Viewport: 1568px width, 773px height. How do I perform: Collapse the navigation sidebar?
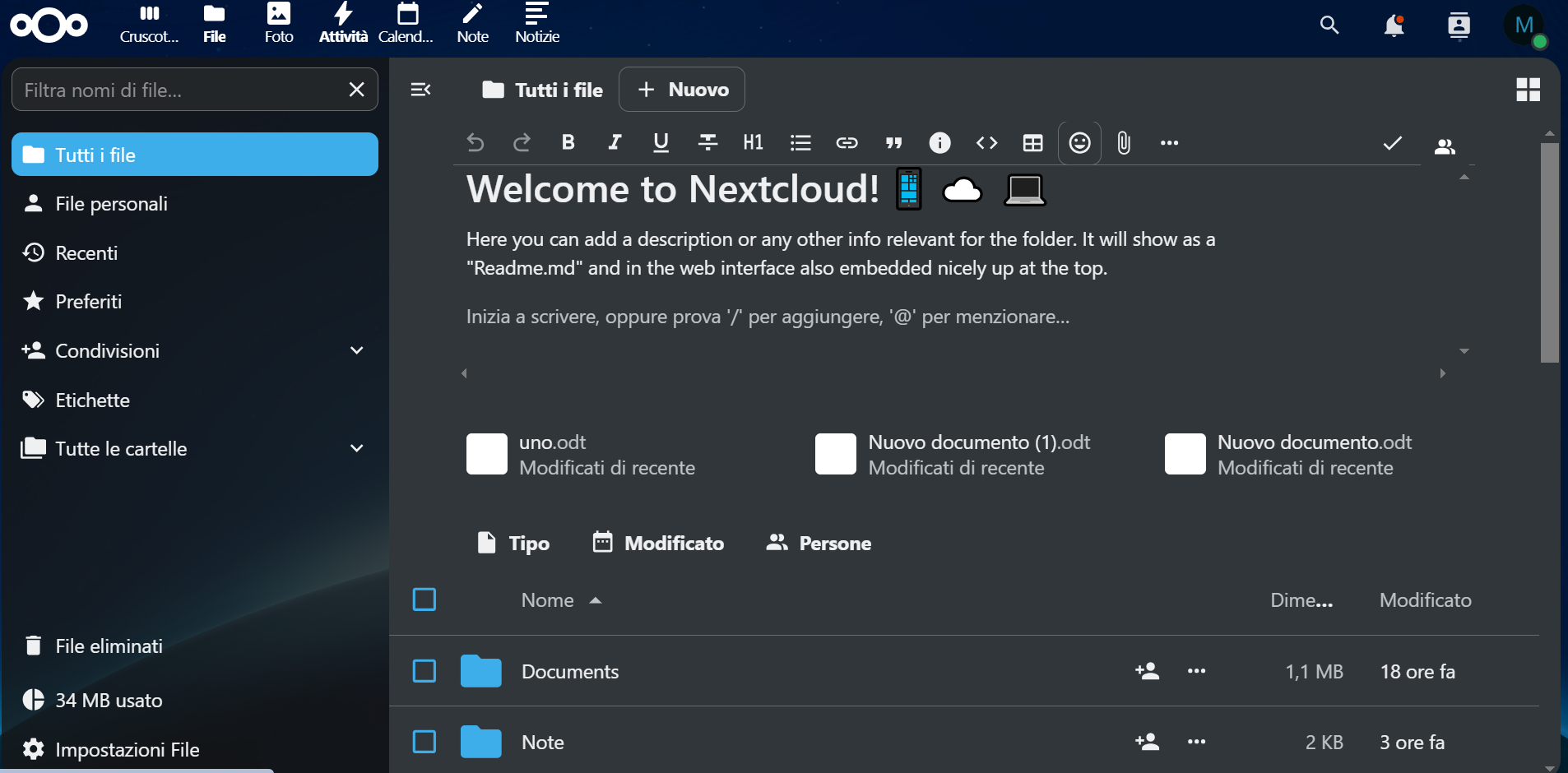(x=420, y=90)
